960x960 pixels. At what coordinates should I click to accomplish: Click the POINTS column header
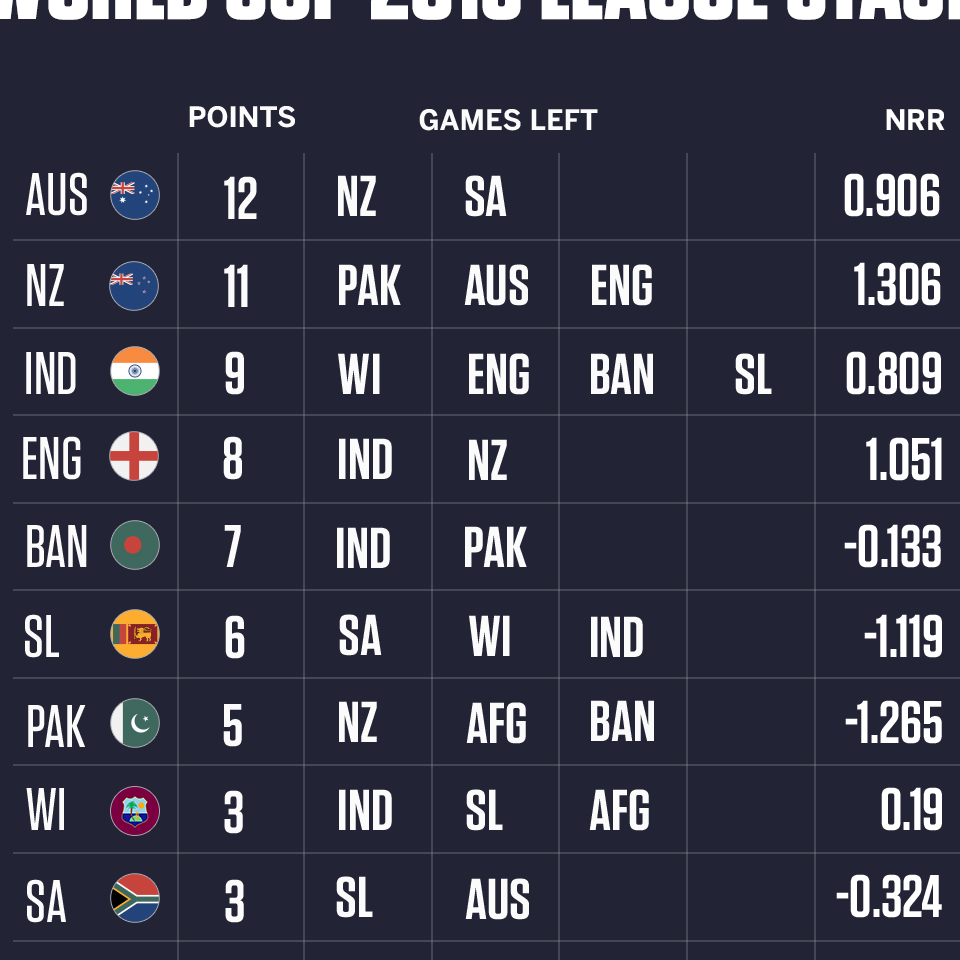click(x=242, y=117)
